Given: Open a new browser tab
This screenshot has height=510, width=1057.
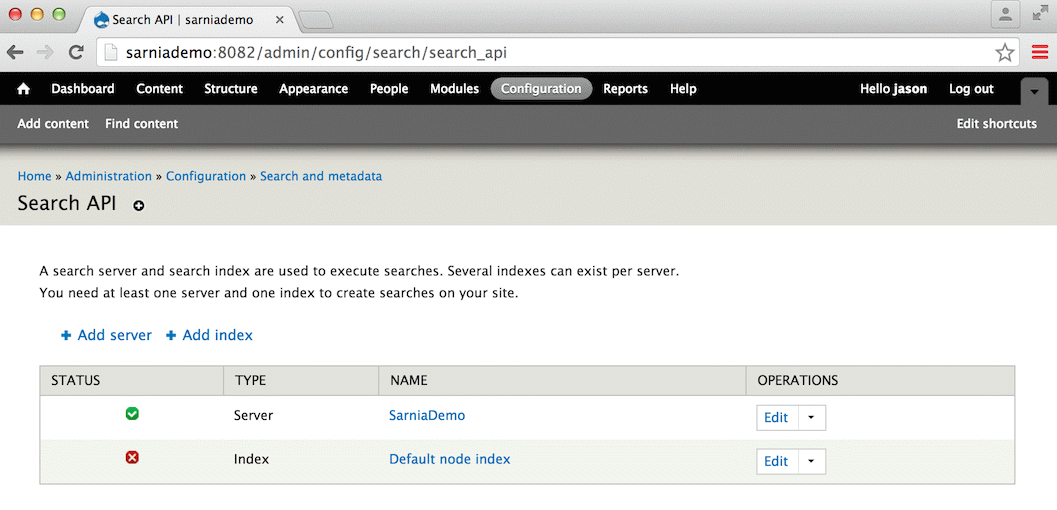Looking at the screenshot, I should click(315, 19).
